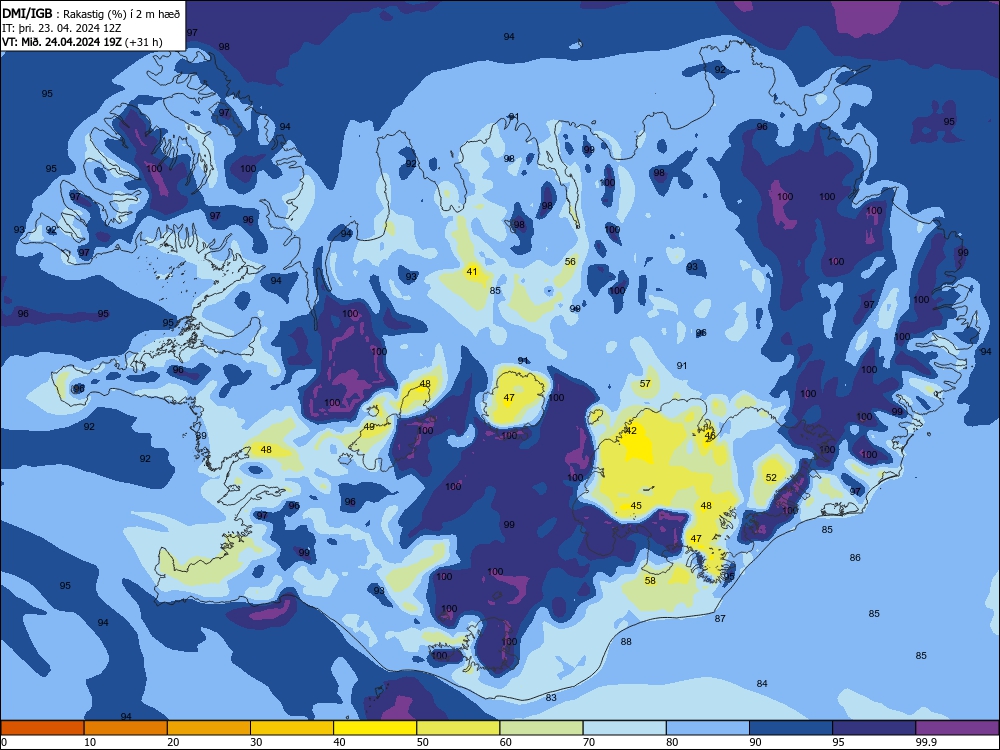The height and width of the screenshot is (750, 1000).
Task: Select the dark indigo 95–99.9 legend swatch
Action: (874, 728)
